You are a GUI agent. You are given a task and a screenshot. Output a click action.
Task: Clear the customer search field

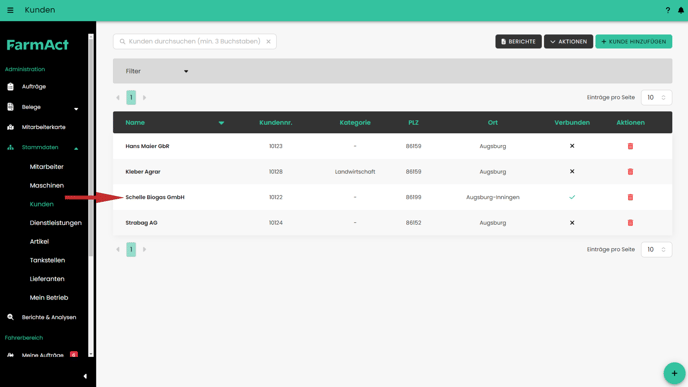pyautogui.click(x=268, y=41)
